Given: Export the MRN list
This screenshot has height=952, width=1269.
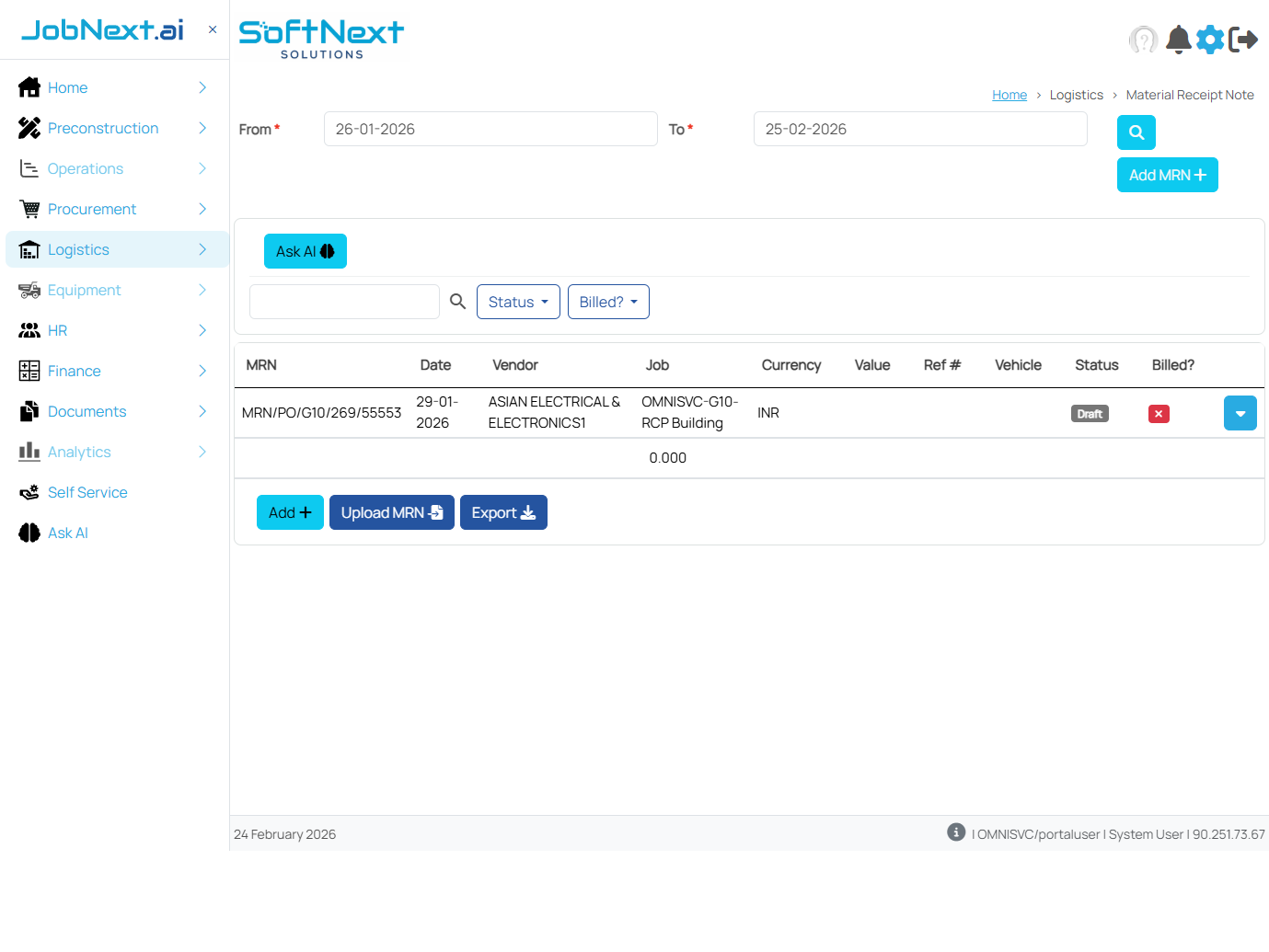Looking at the screenshot, I should [x=503, y=512].
